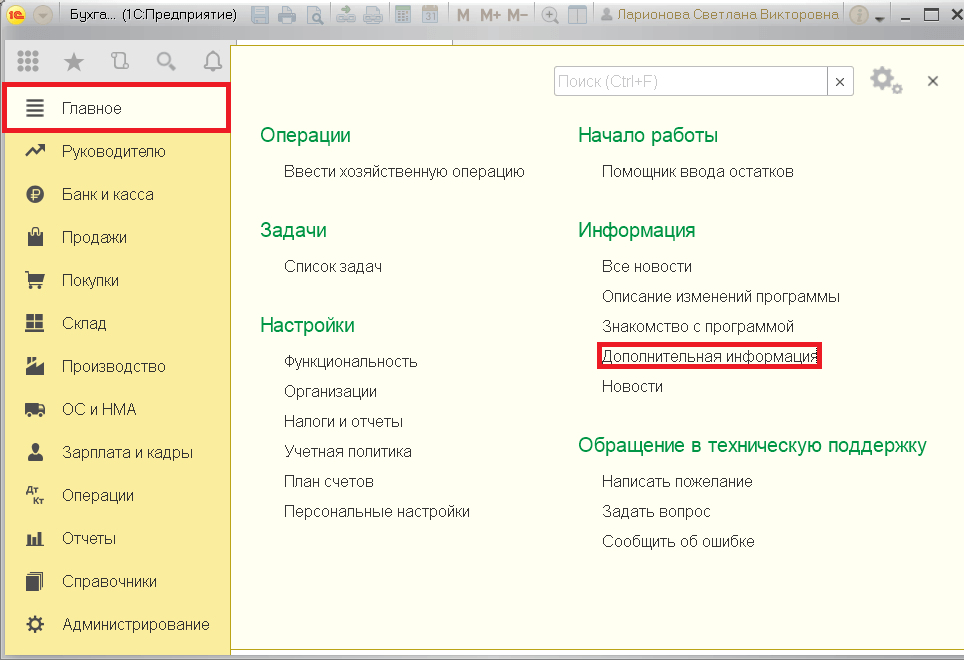Close the menu panel with X
The image size is (964, 660).
point(933,81)
